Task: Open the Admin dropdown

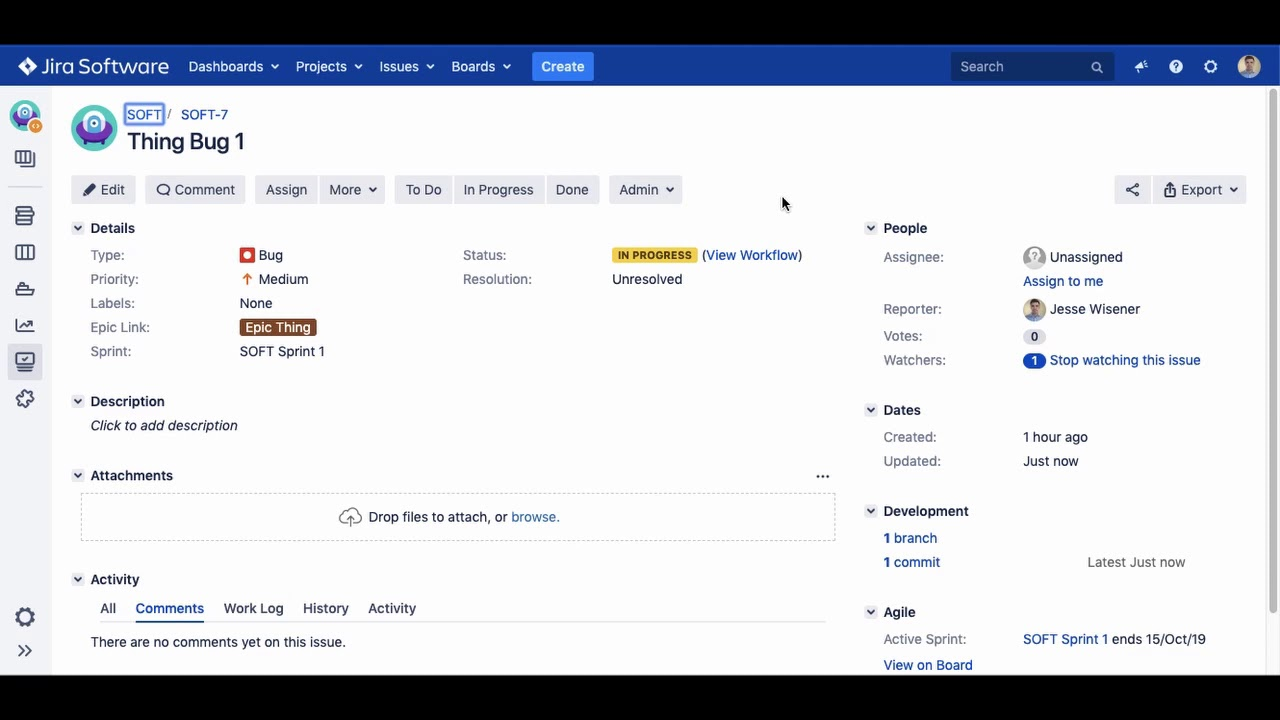Action: tap(646, 190)
